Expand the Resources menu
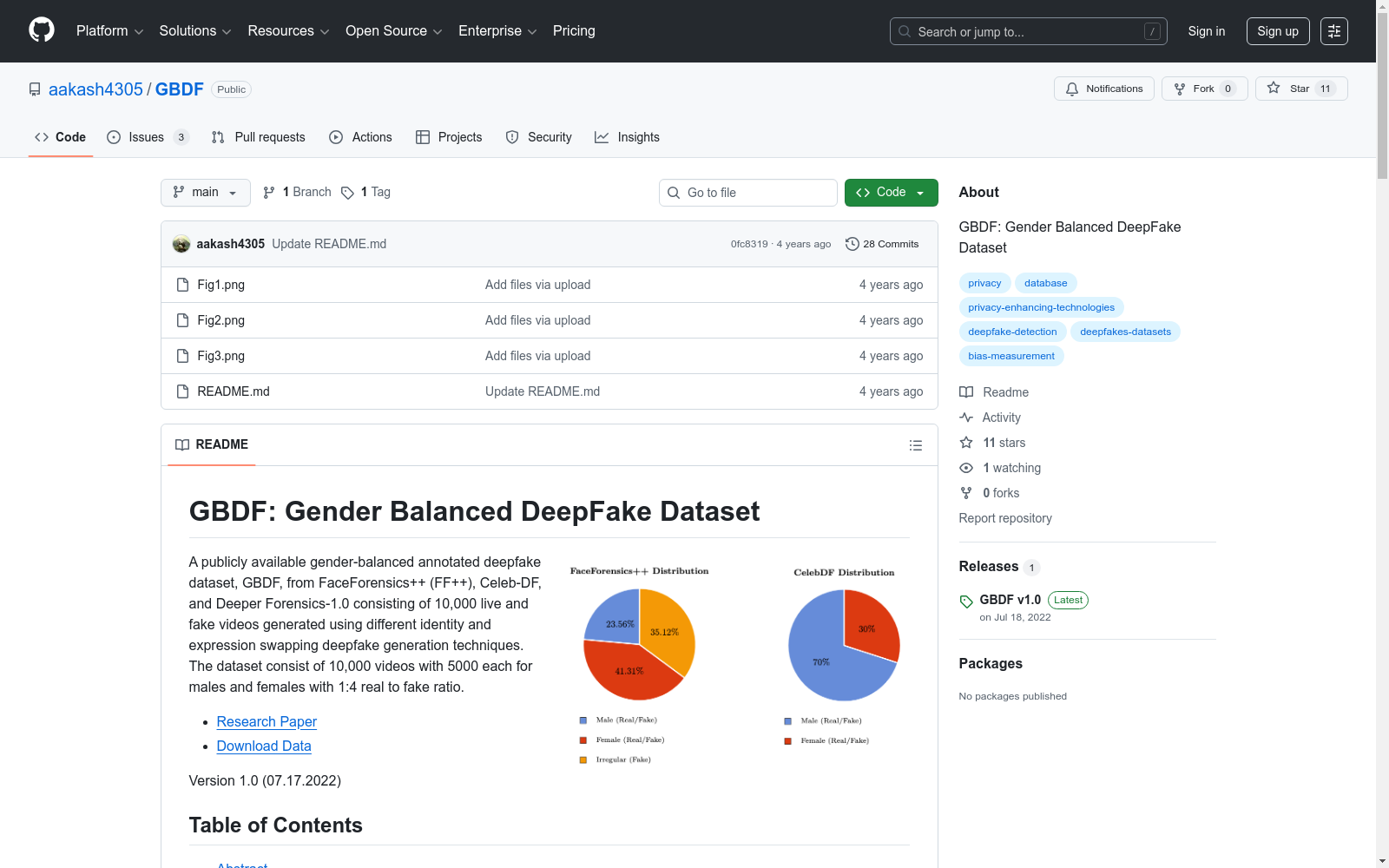 pyautogui.click(x=288, y=31)
